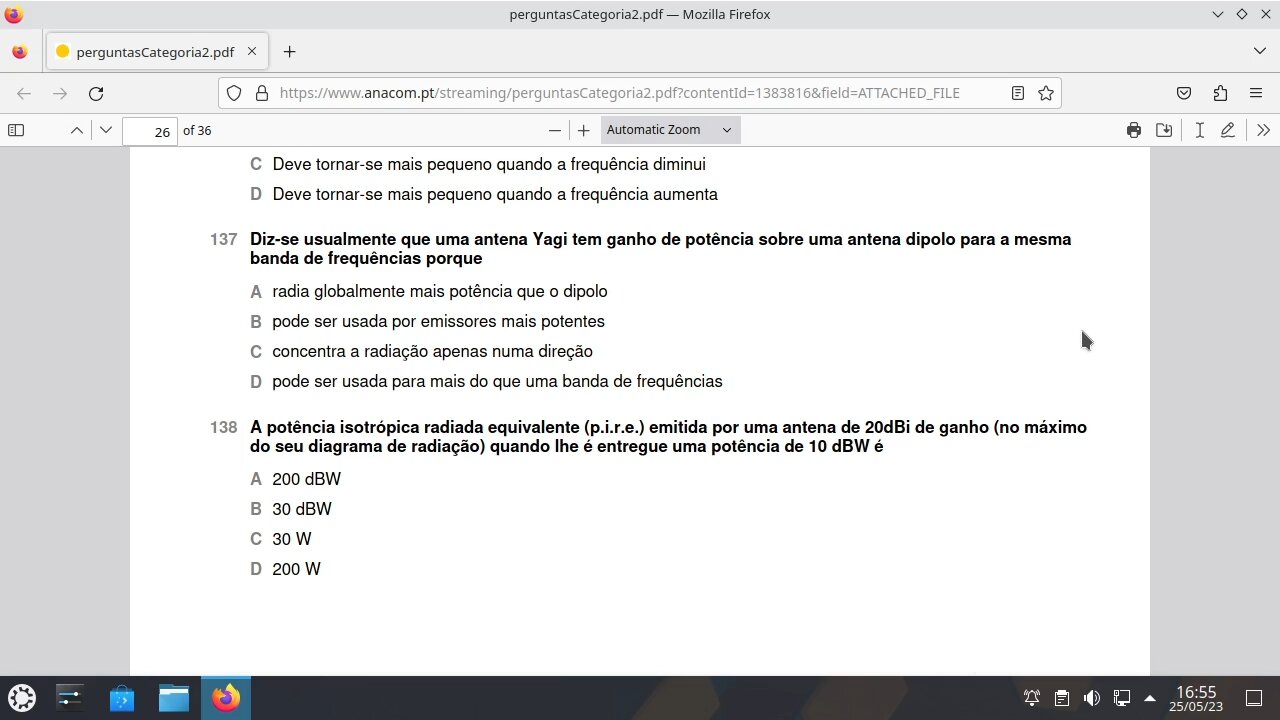Screen dimensions: 1280x720
Task: Open the software store taskbar icon
Action: click(122, 697)
